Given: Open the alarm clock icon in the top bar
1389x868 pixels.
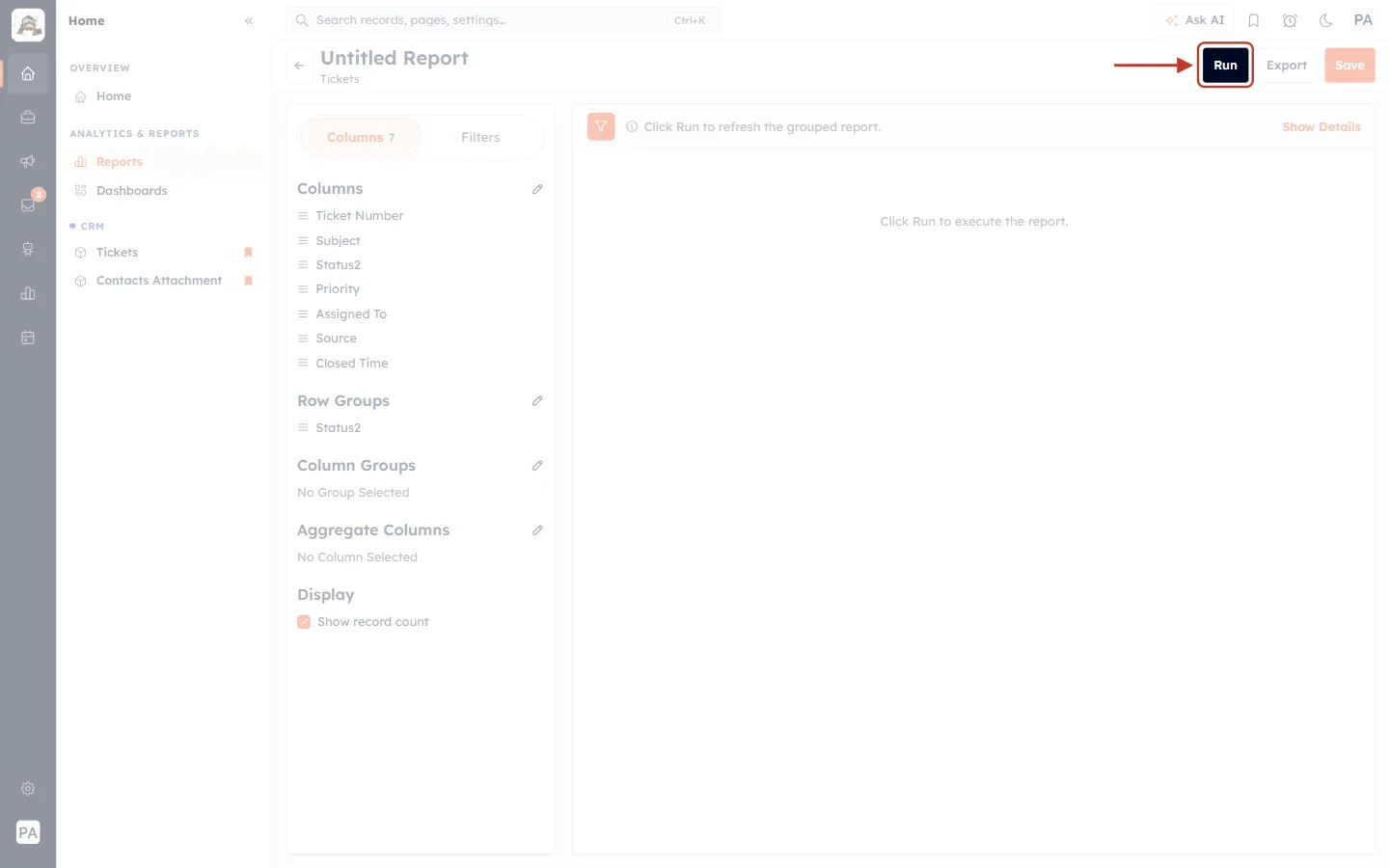Looking at the screenshot, I should 1290,20.
